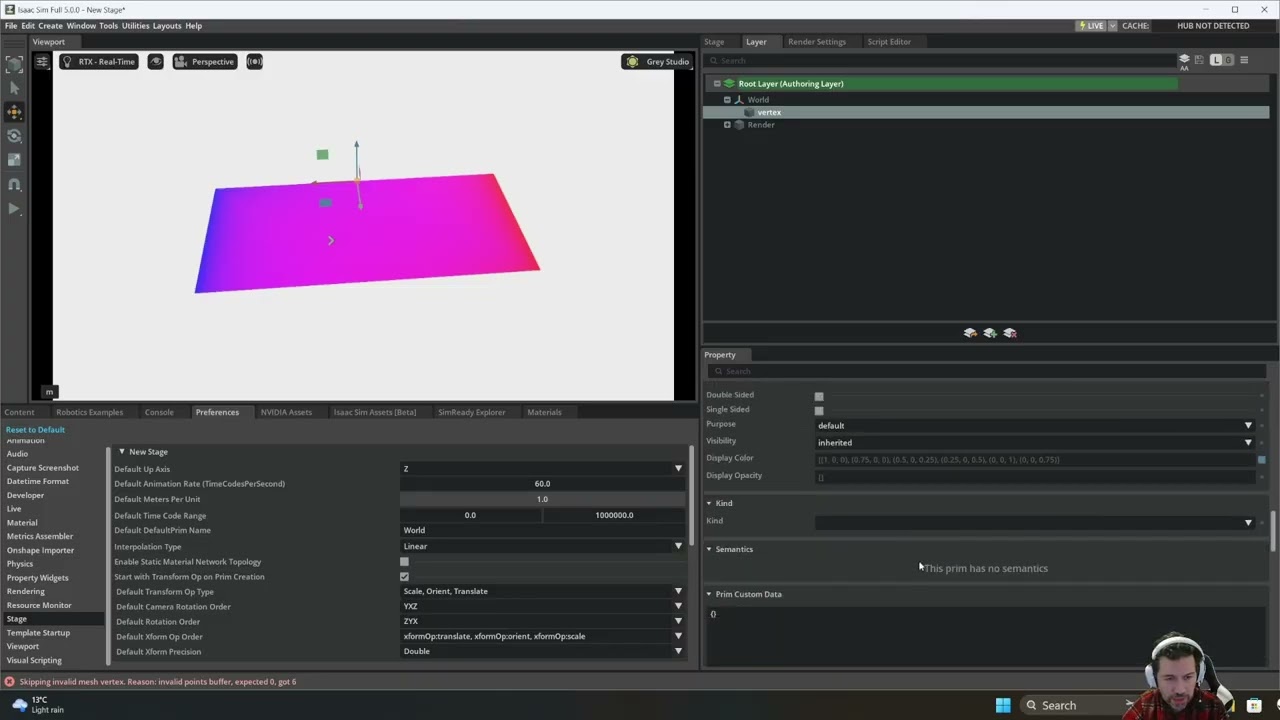Toggle the Single Sided checkbox
The height and width of the screenshot is (720, 1280).
pyautogui.click(x=819, y=410)
